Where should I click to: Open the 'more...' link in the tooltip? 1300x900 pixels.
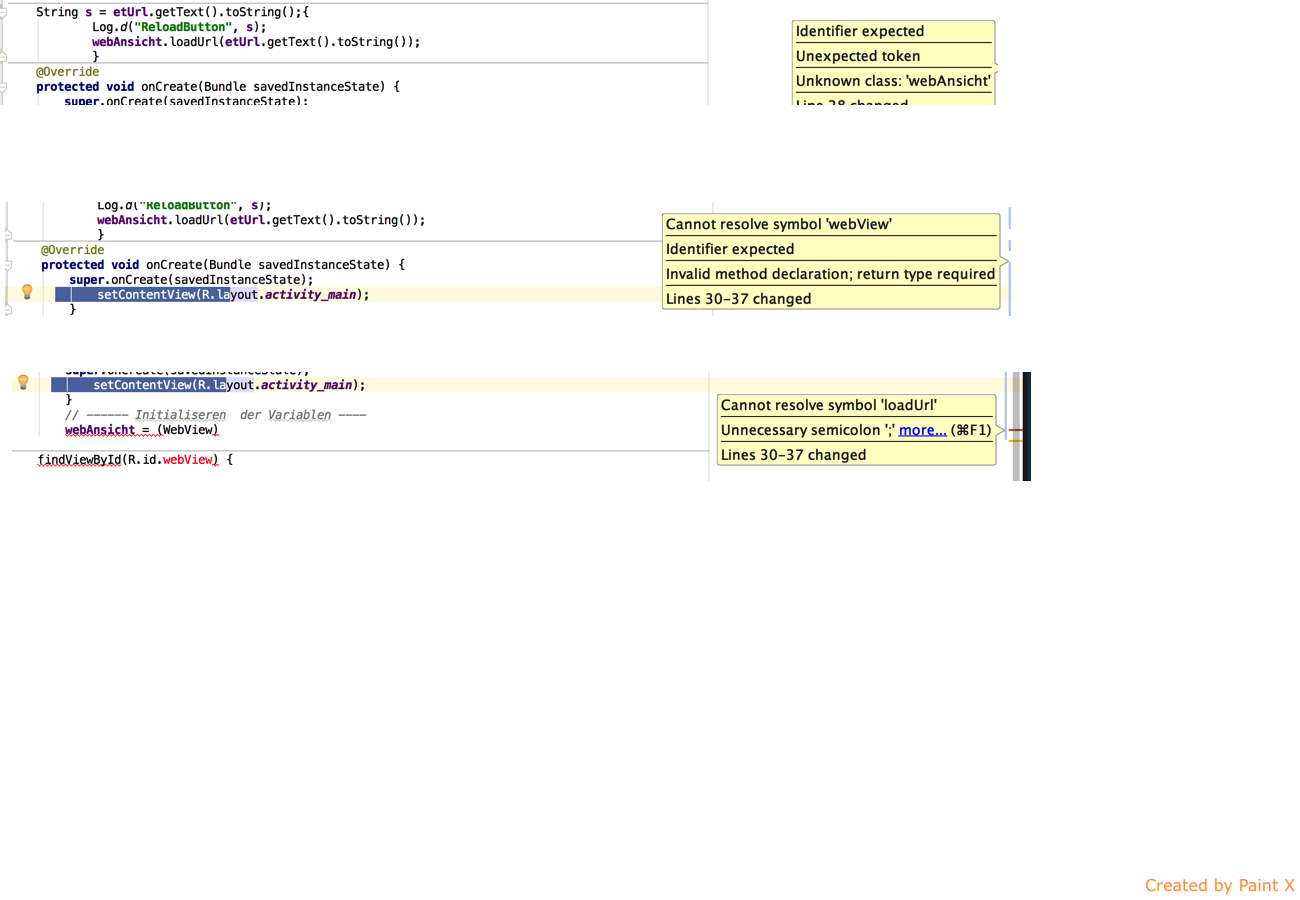(922, 430)
